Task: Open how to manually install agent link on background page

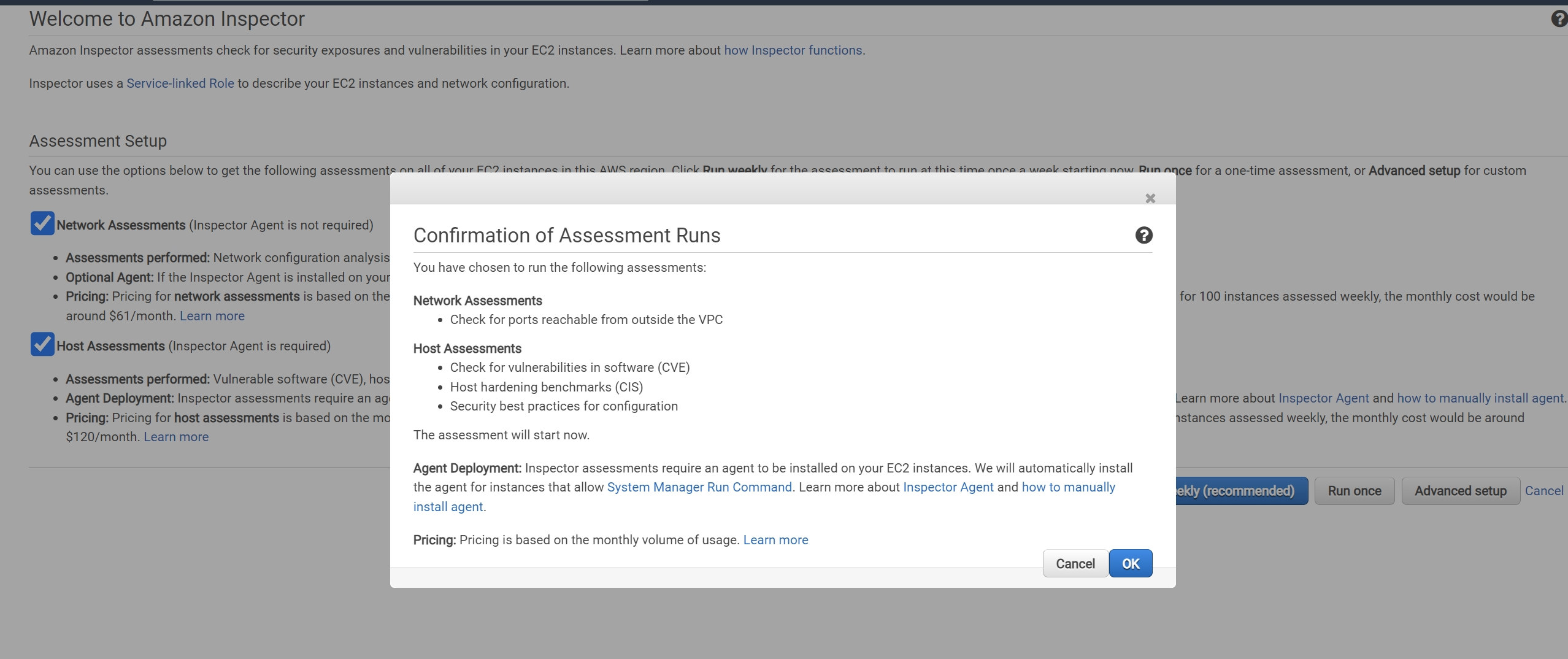Action: coord(1480,398)
